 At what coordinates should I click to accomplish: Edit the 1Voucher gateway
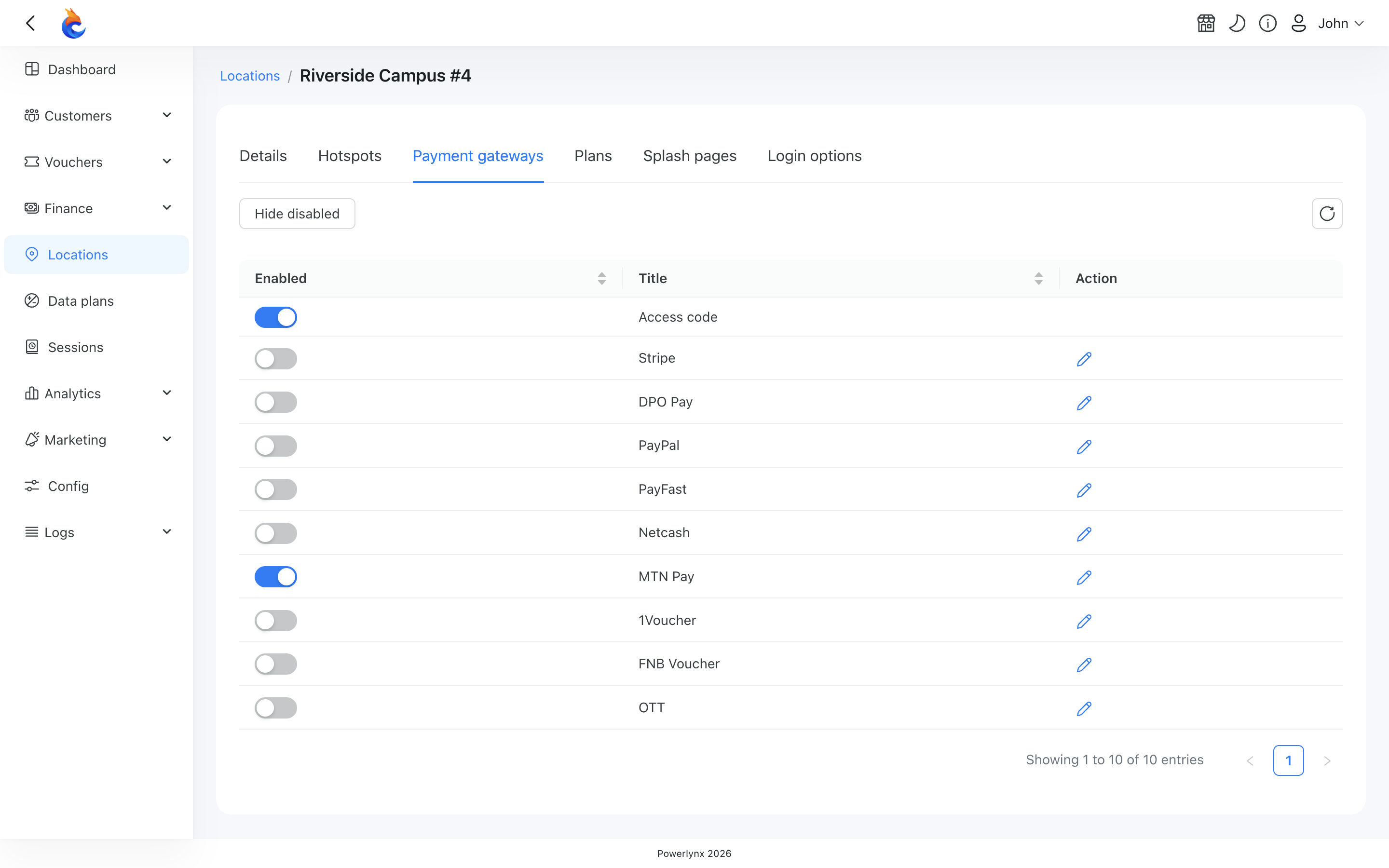click(x=1084, y=621)
